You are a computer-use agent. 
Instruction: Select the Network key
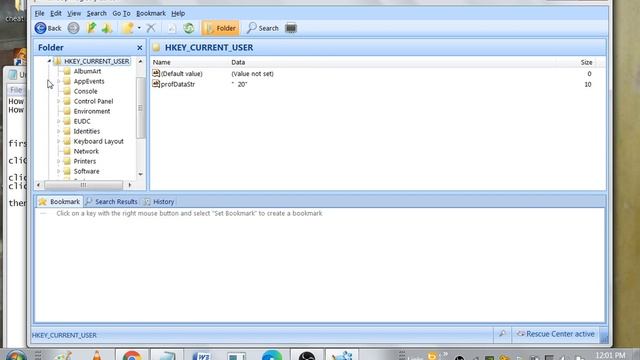(86, 151)
